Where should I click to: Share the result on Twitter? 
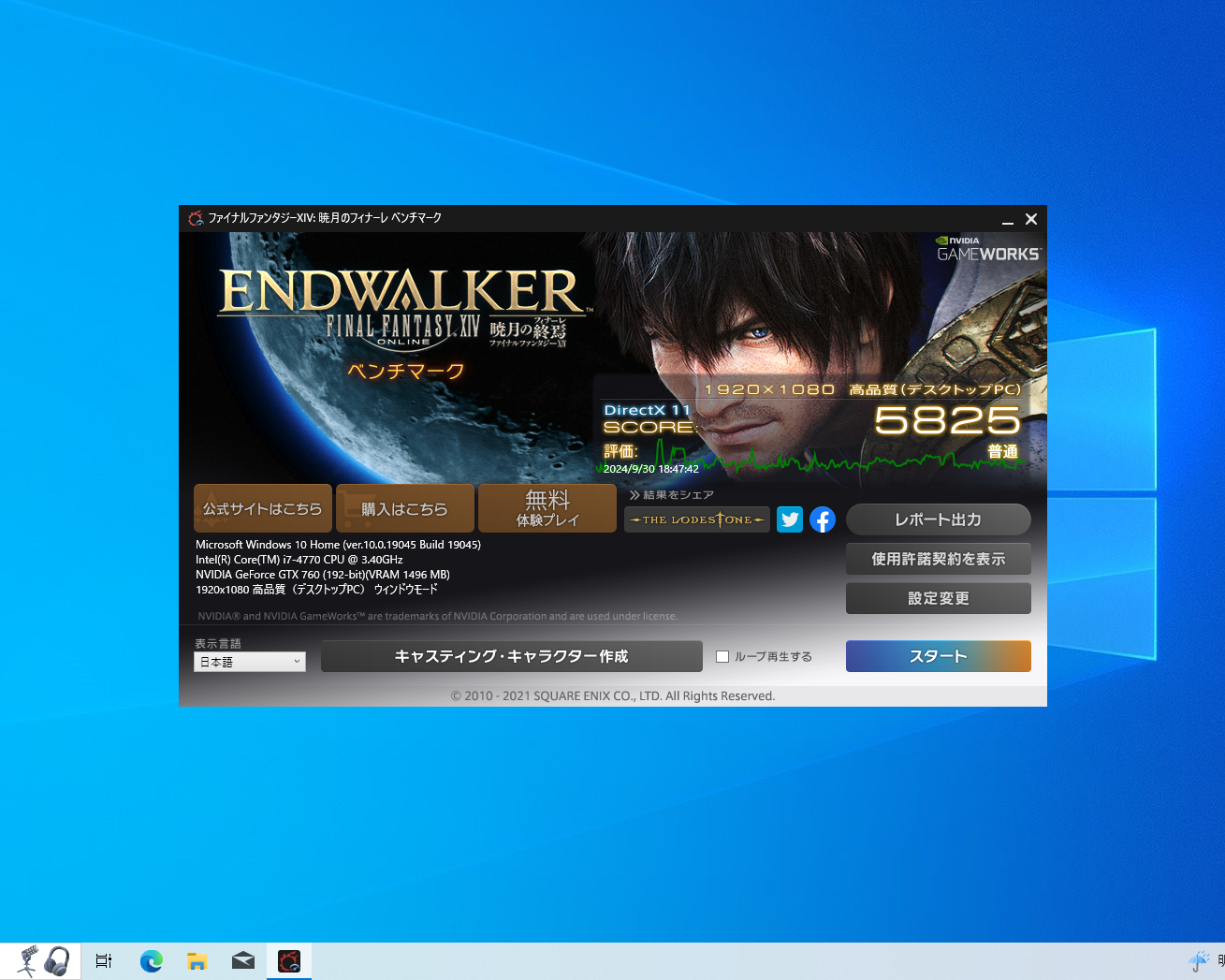point(790,519)
